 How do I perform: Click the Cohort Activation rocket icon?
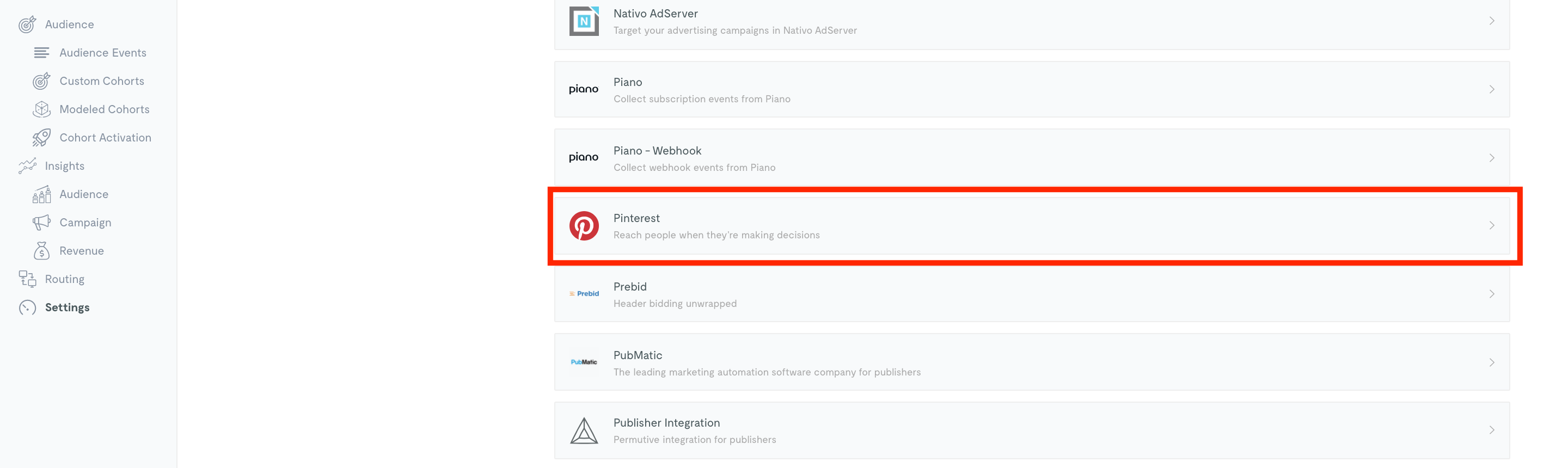(41, 138)
